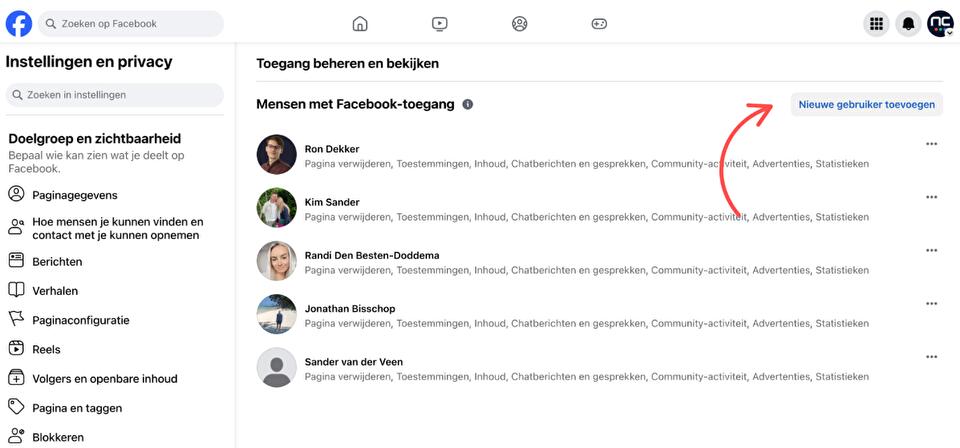960x448 pixels.
Task: Expand options for Sander van der Veen
Action: (932, 356)
